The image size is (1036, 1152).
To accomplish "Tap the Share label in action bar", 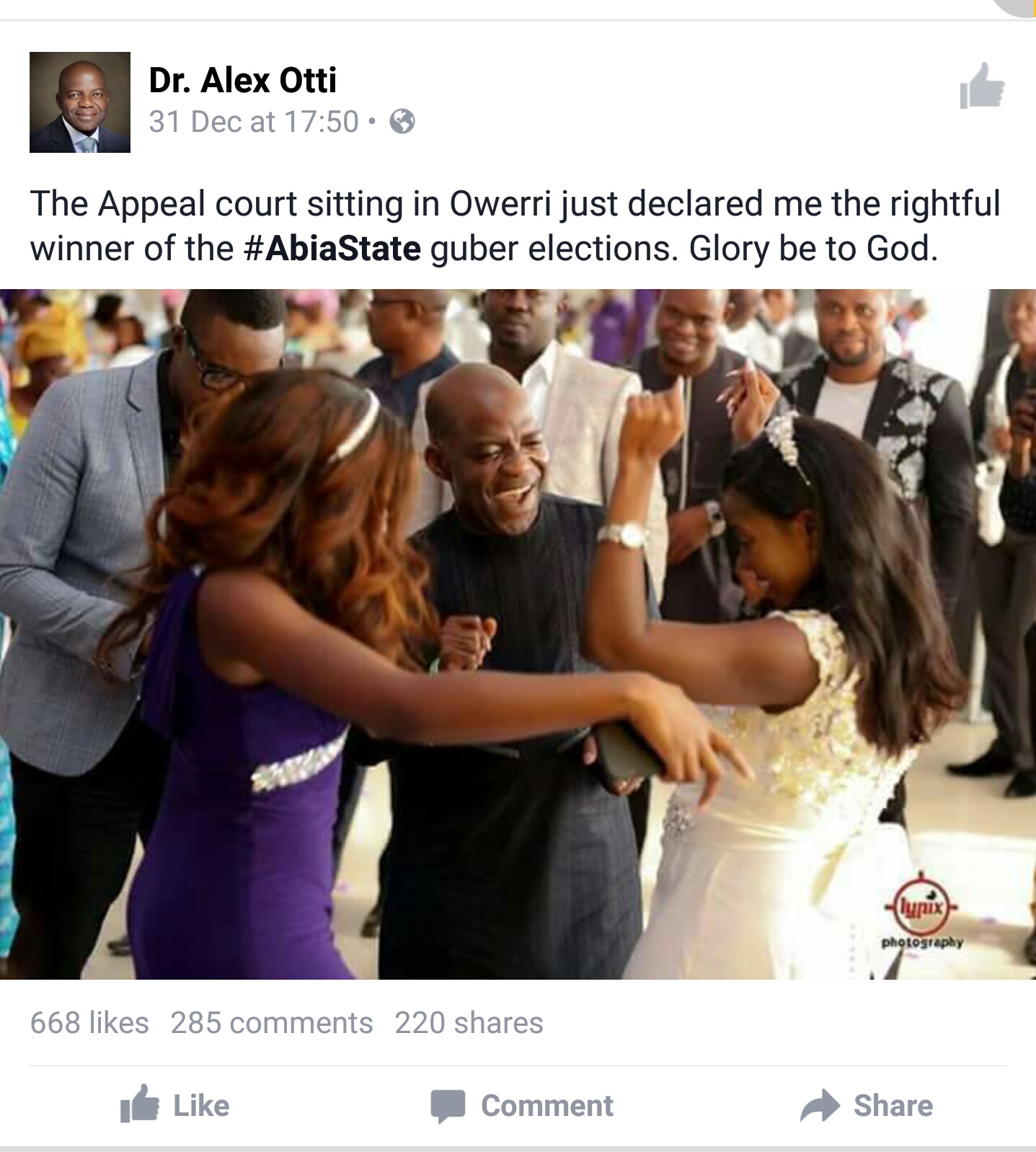I will [x=893, y=1106].
